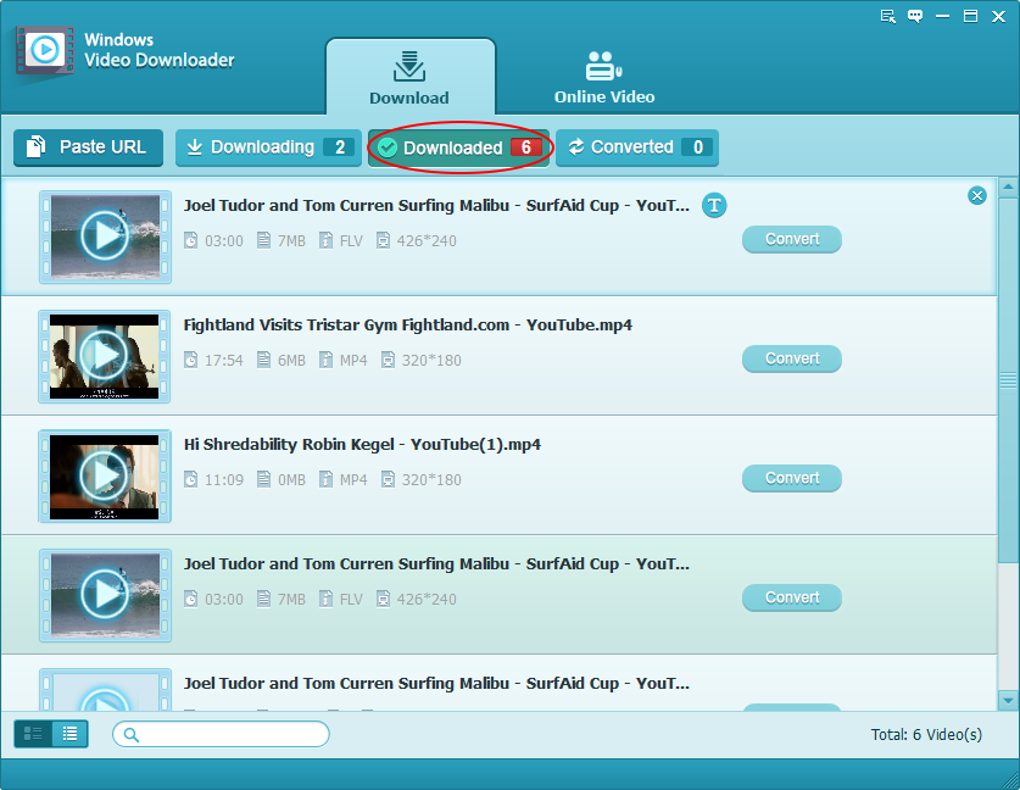Convert the Fightland Visits Tristar Gym video

coord(792,359)
